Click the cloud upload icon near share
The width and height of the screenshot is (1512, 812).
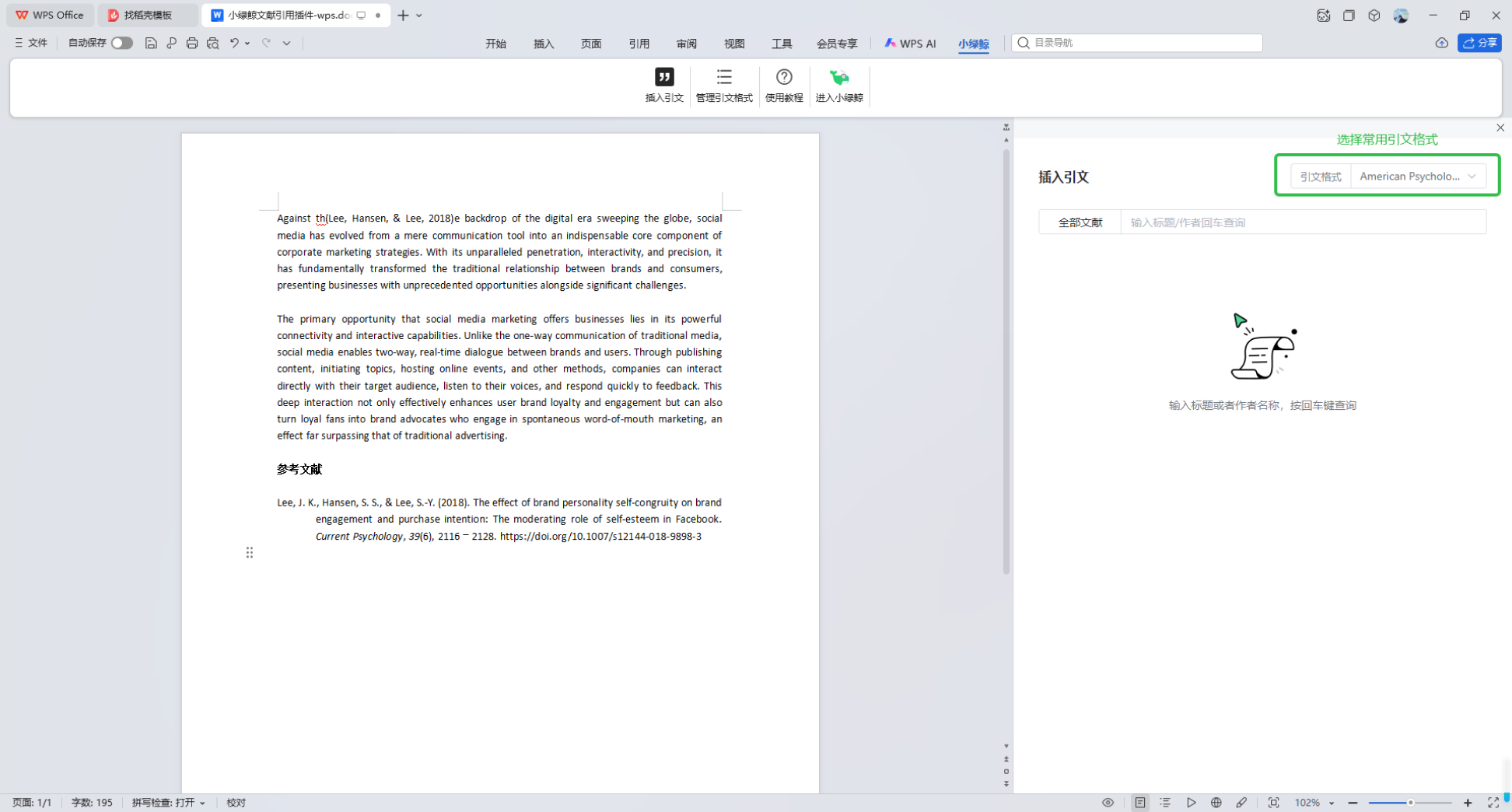tap(1441, 43)
